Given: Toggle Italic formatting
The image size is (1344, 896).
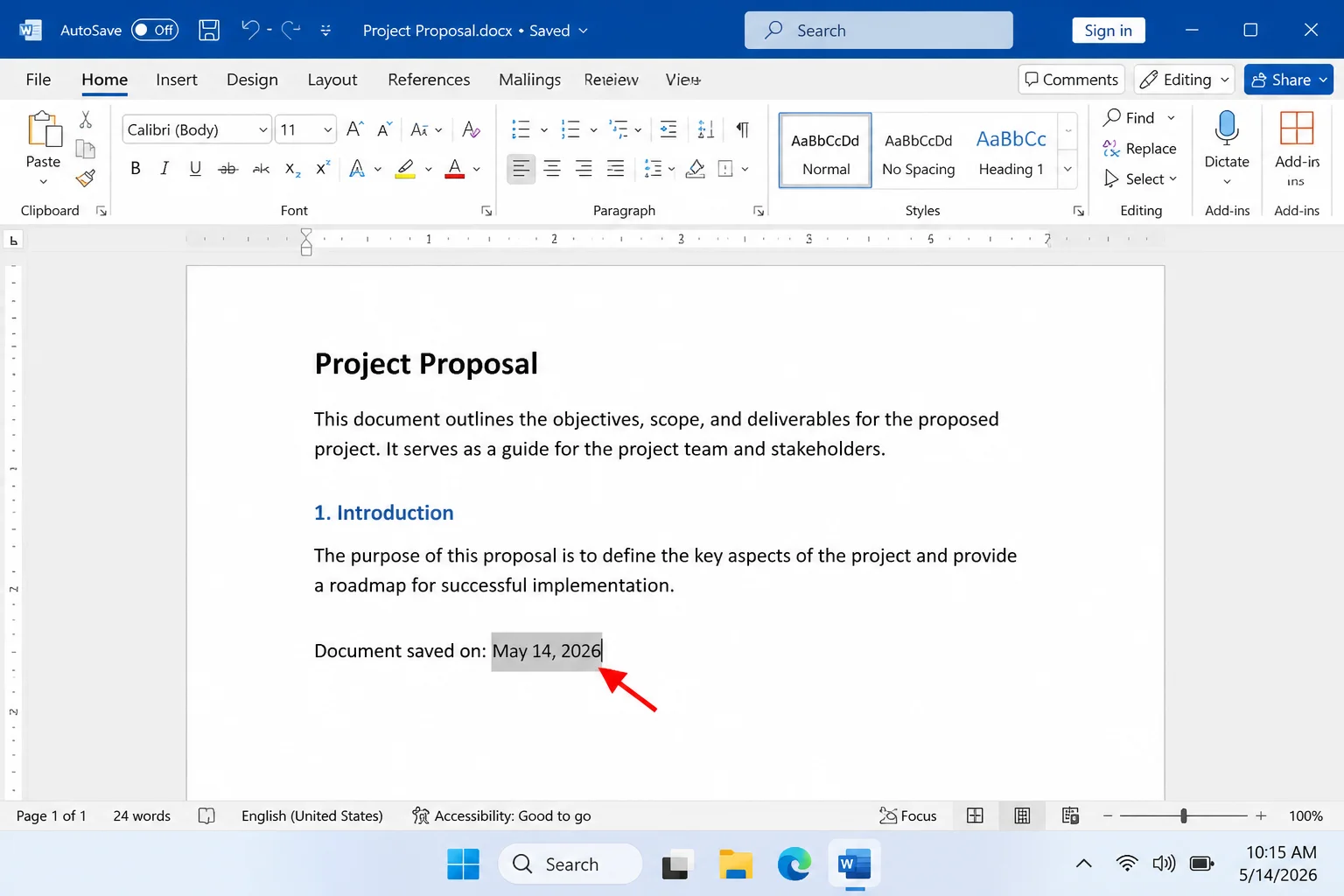Looking at the screenshot, I should click(164, 168).
